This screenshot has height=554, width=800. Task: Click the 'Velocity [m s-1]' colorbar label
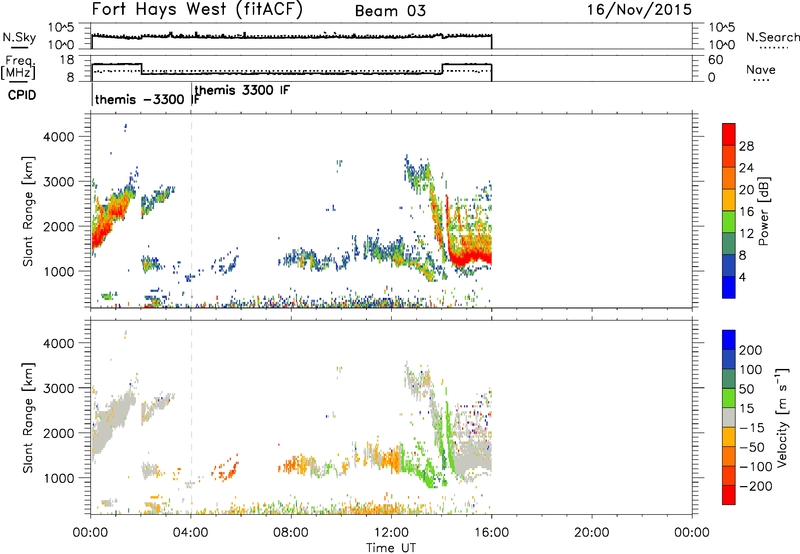[782, 417]
